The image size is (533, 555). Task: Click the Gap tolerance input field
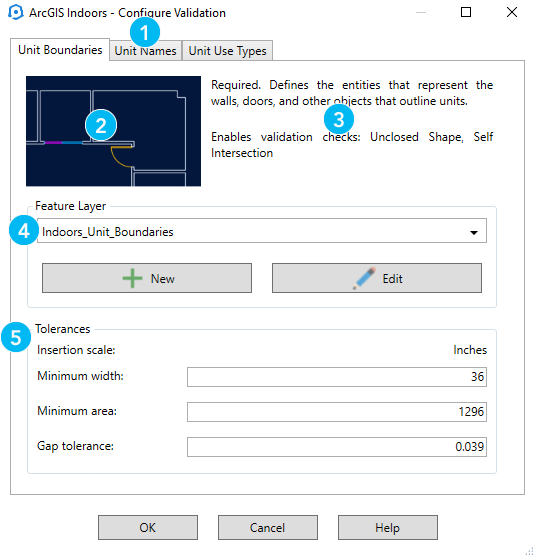[337, 447]
